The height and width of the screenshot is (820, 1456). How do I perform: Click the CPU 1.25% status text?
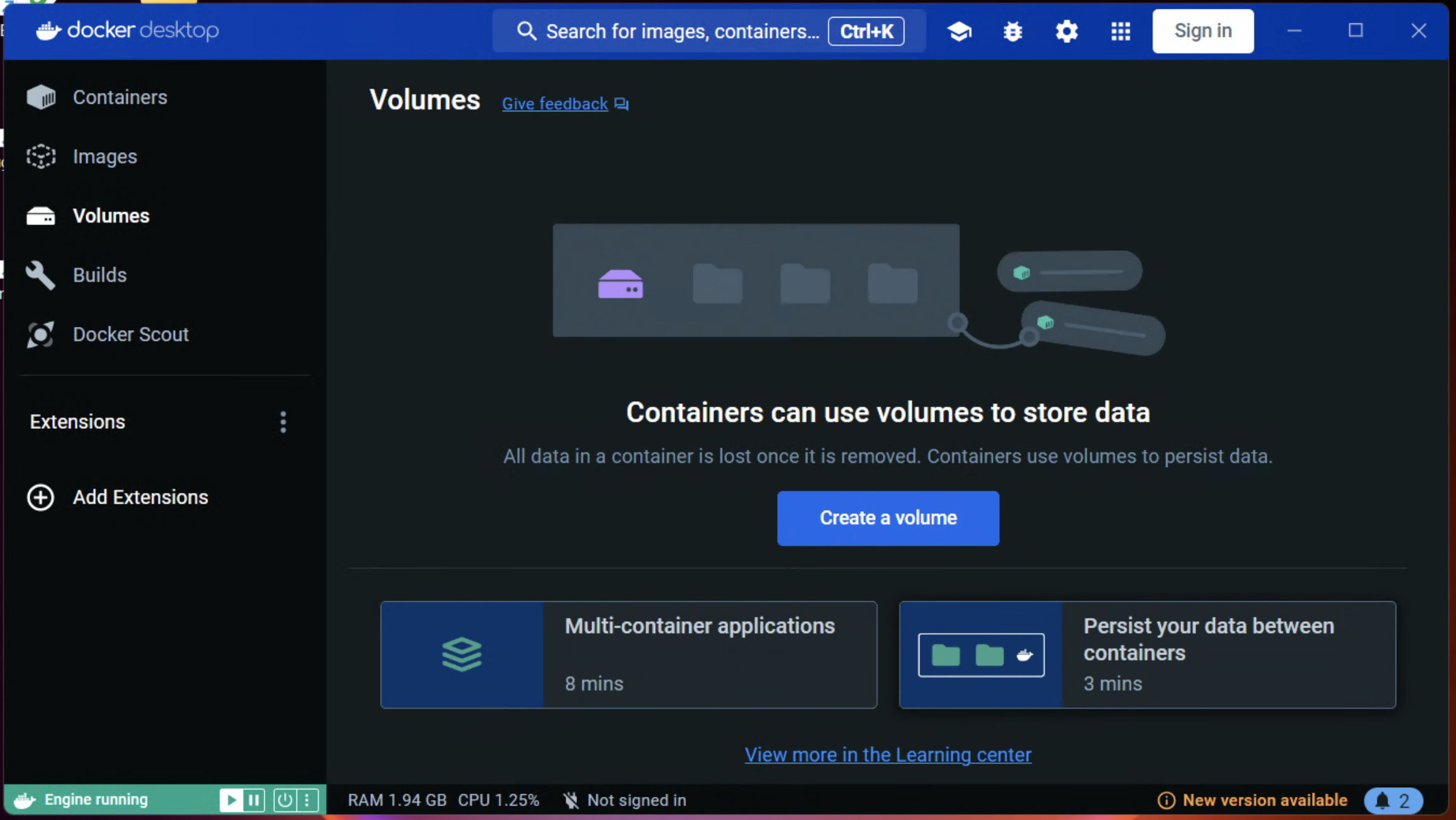point(498,801)
